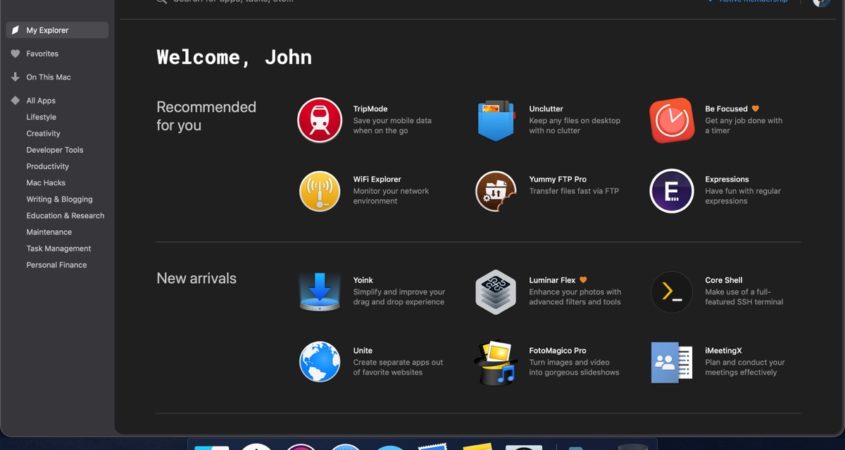Click the Yummy FTP Pro icon
This screenshot has height=450, width=845.
pos(495,191)
